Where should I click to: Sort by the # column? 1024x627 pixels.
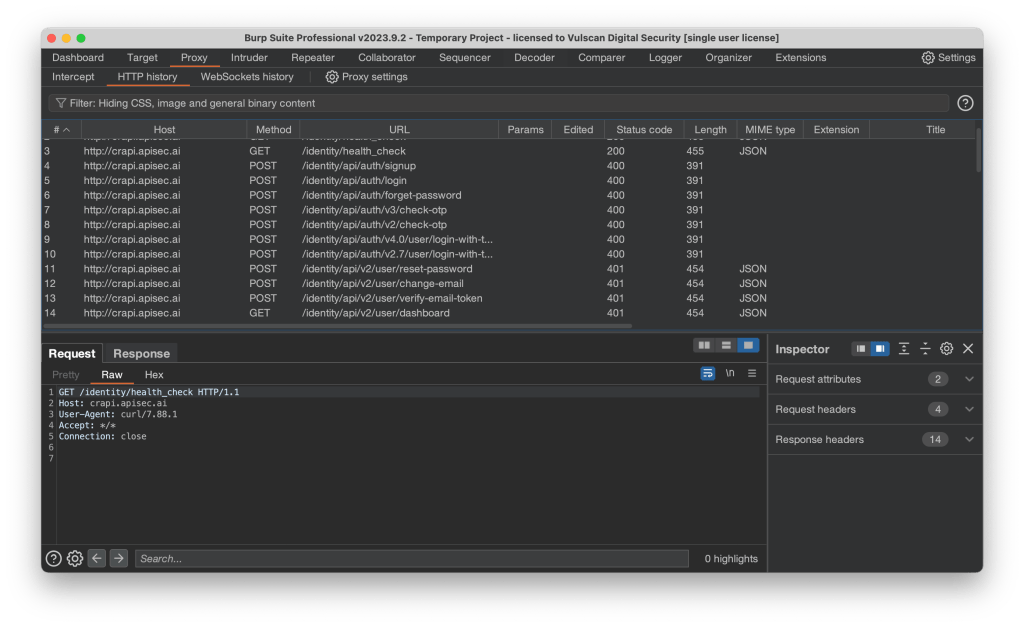61,129
